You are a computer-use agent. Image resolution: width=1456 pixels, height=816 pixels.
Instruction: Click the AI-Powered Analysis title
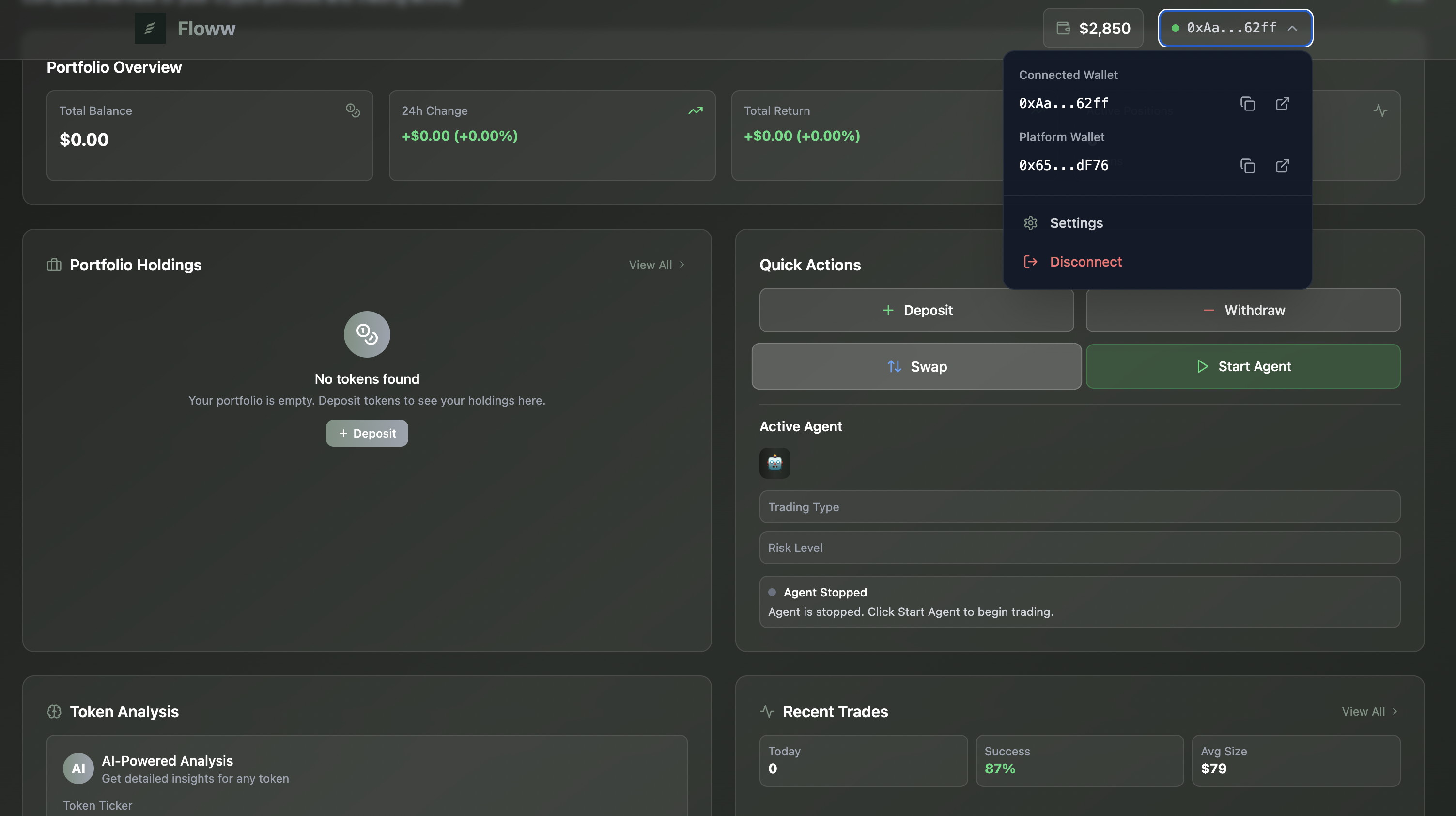coord(167,761)
